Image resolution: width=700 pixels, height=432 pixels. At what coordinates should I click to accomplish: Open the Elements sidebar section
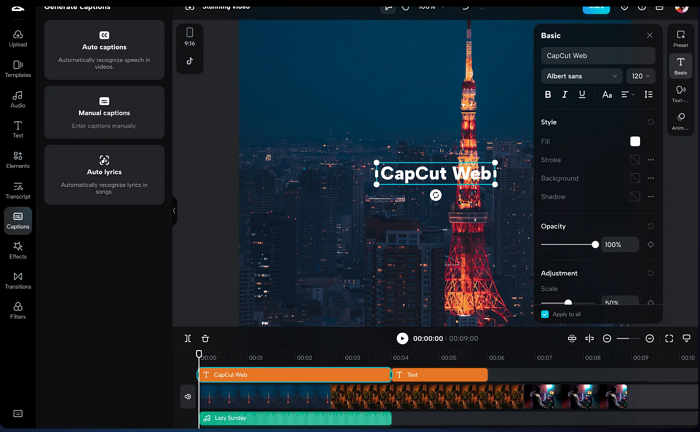[x=18, y=160]
